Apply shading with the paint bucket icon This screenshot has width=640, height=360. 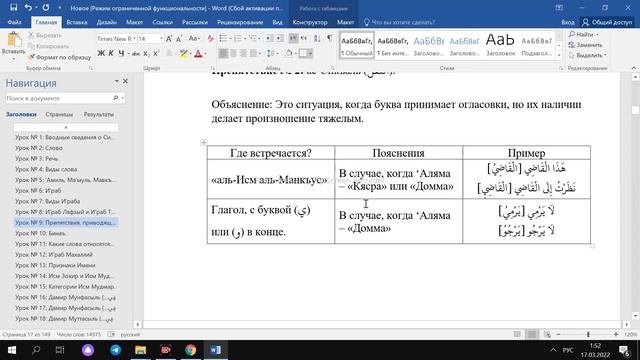[289, 53]
